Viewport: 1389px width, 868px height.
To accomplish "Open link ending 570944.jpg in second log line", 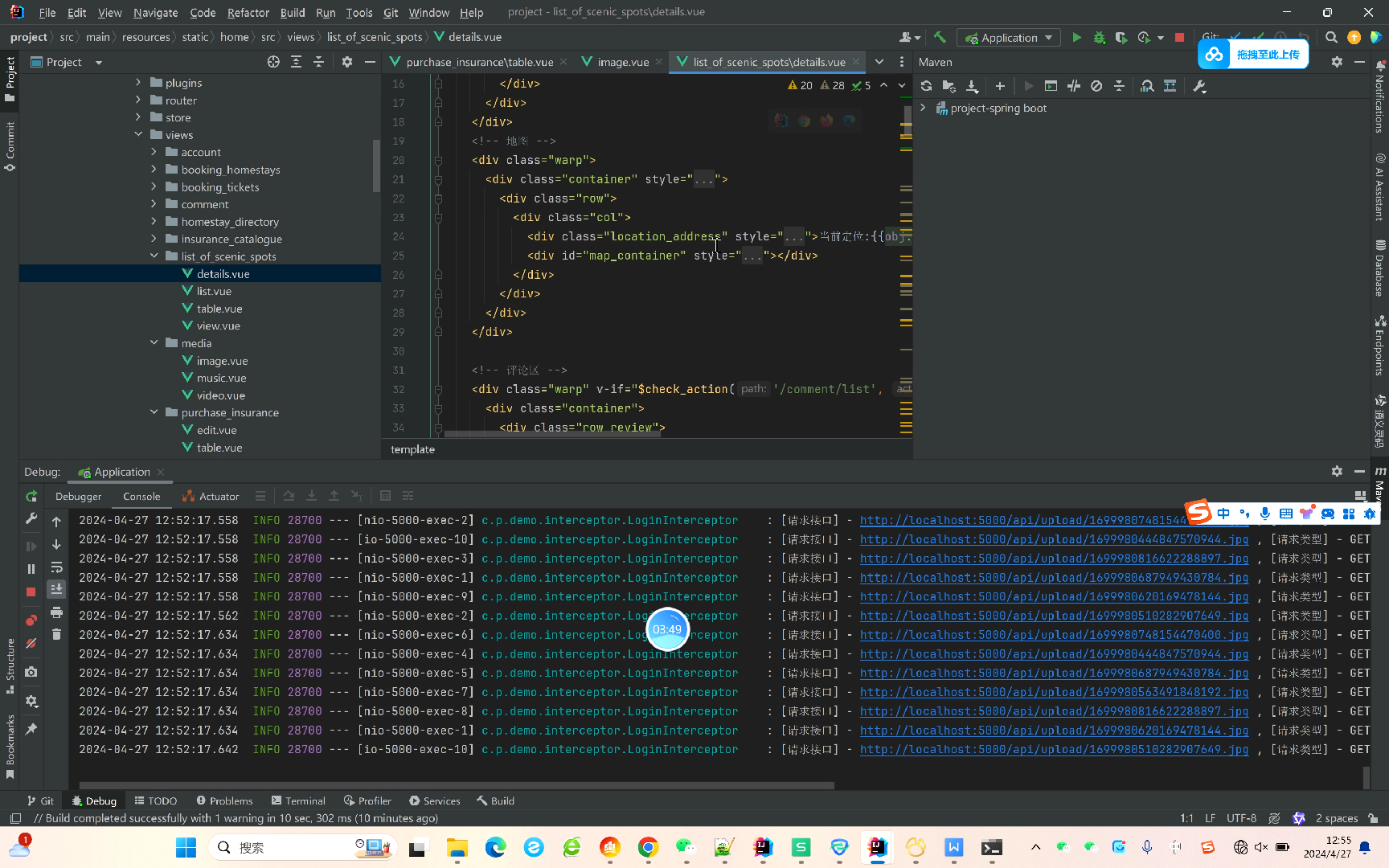I will [x=1054, y=539].
